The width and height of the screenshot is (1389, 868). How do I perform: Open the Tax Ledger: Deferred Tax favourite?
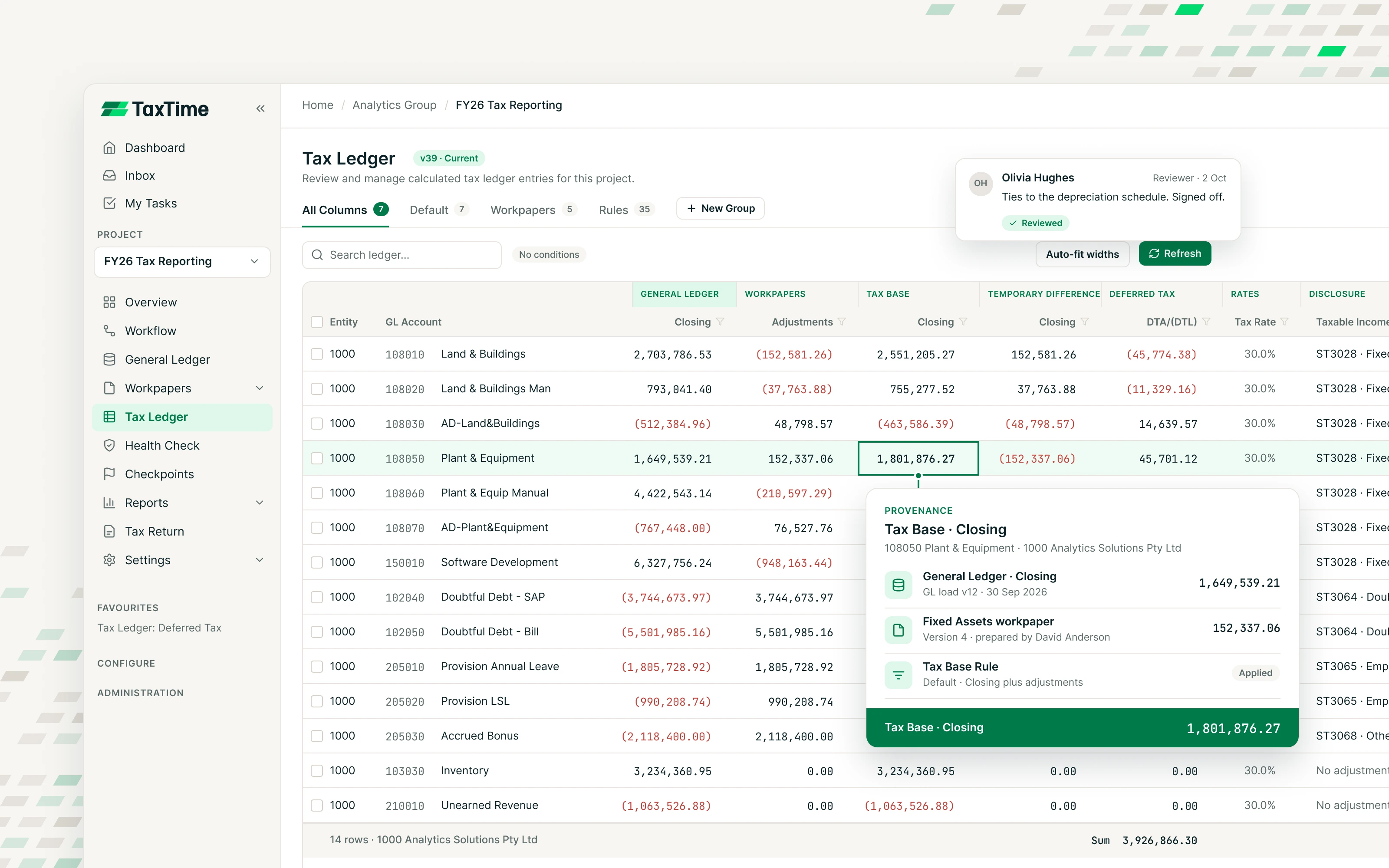coord(159,628)
